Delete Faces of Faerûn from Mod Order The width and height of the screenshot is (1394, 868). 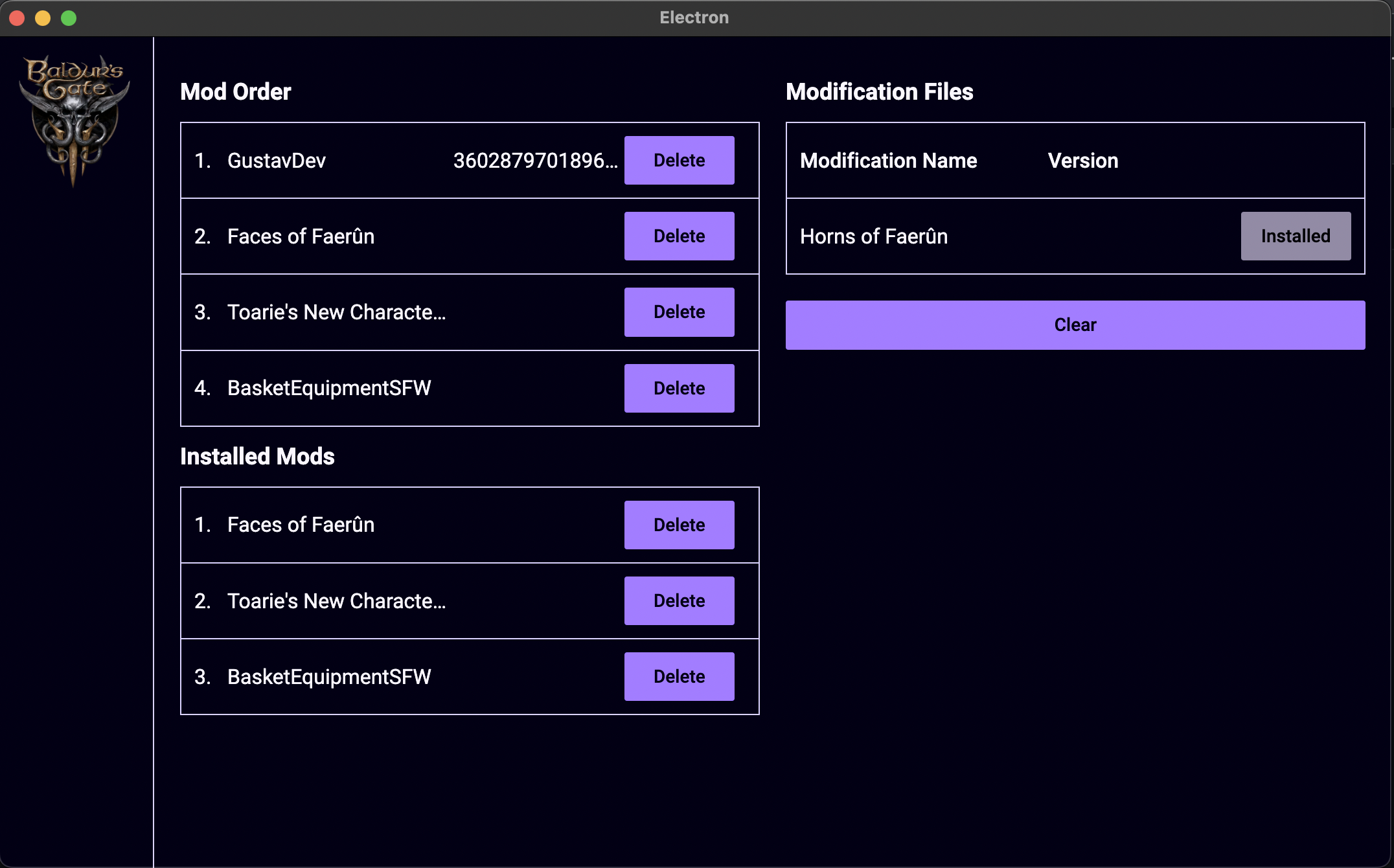678,236
